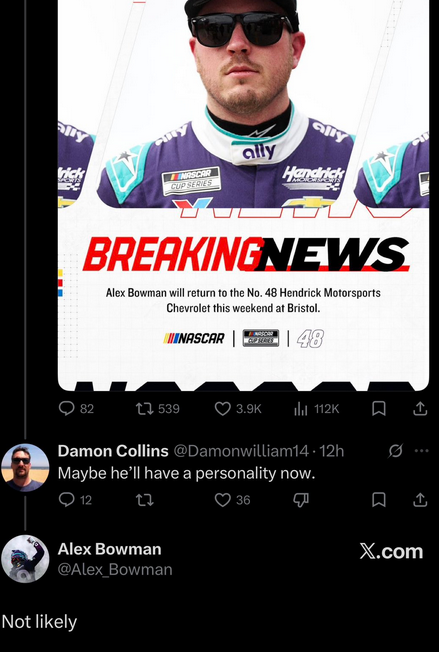Repost Damon Collins' comment
Screen dimensions: 439x652
point(145,500)
